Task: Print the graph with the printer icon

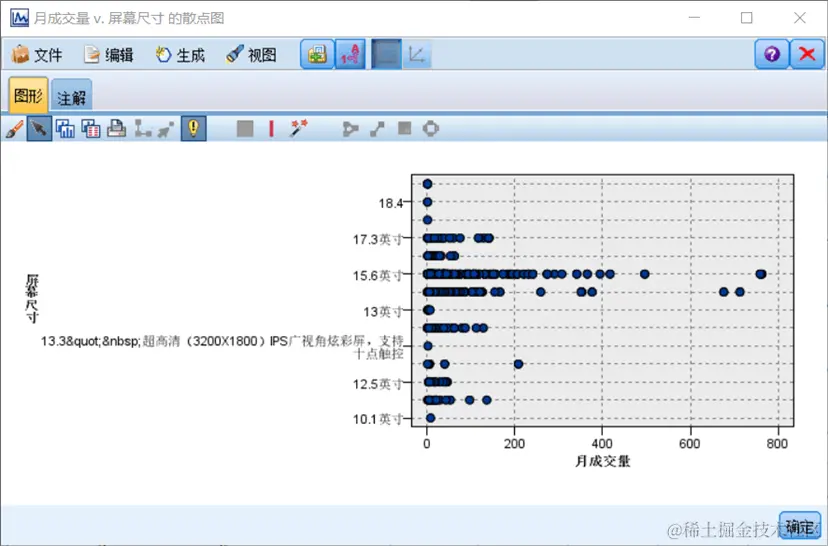Action: click(116, 129)
